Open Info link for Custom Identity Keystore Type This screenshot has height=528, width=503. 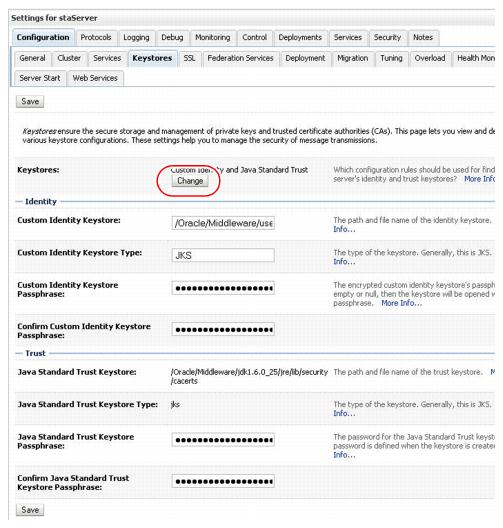pyautogui.click(x=344, y=262)
